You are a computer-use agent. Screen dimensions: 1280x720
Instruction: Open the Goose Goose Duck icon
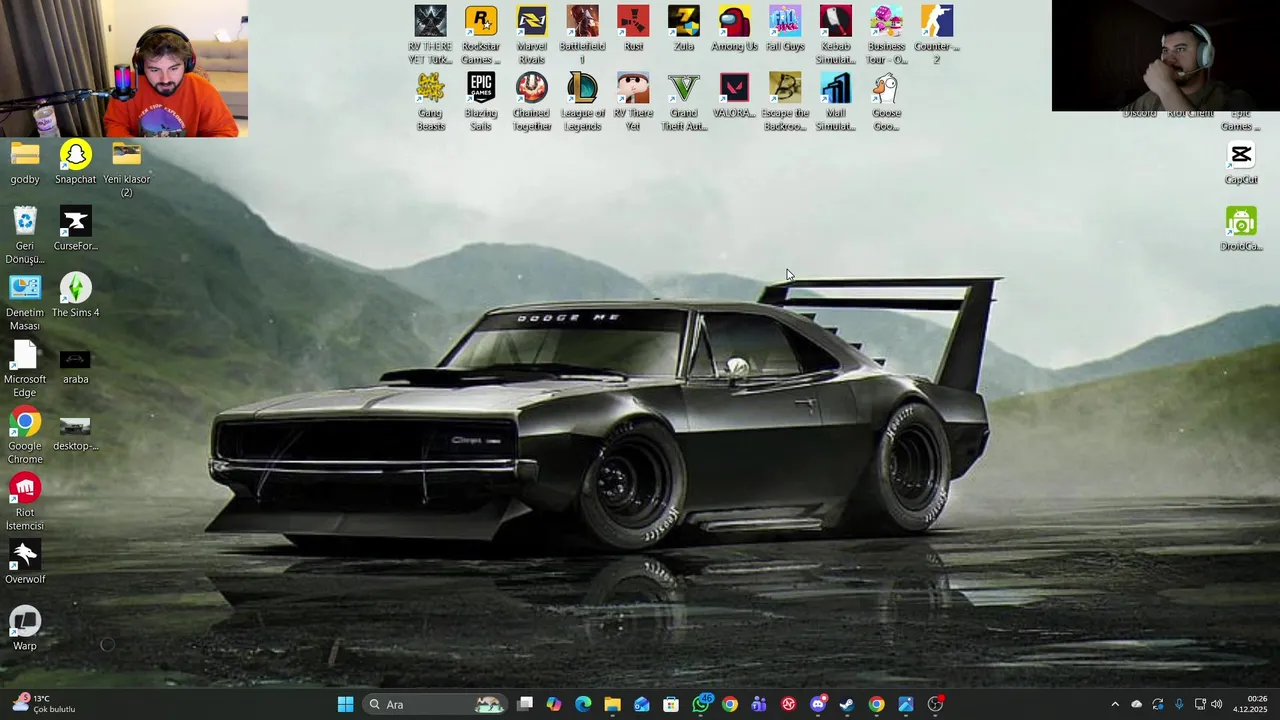point(886,102)
